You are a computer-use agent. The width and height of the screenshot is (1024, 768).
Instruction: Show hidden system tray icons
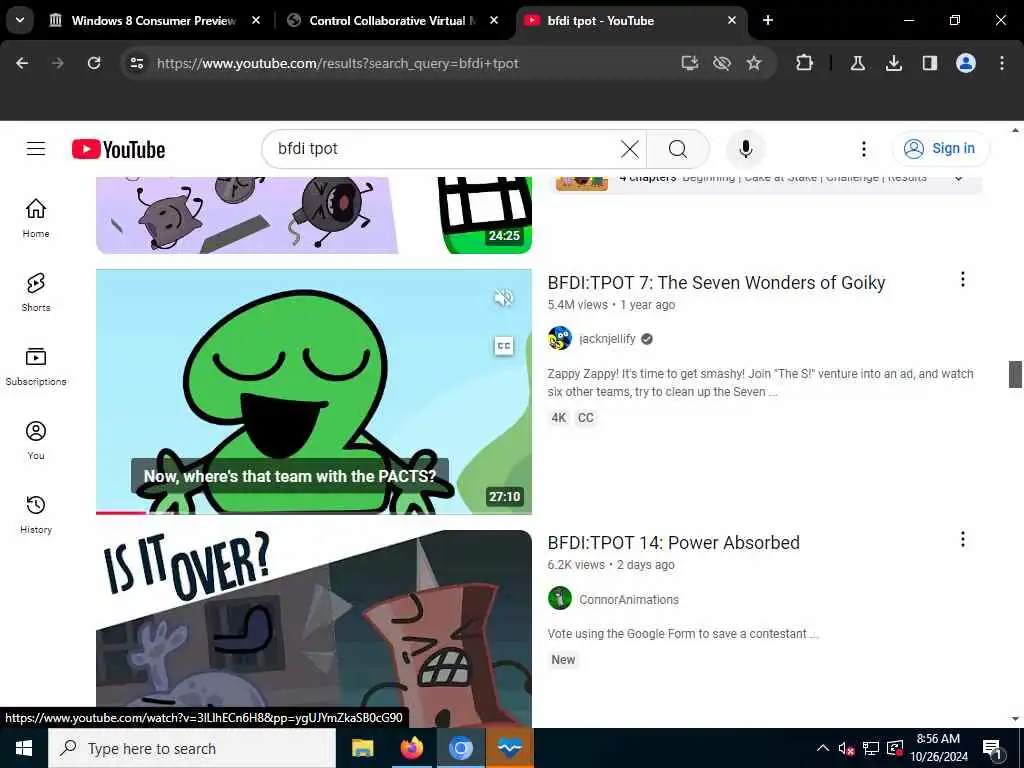tap(823, 748)
